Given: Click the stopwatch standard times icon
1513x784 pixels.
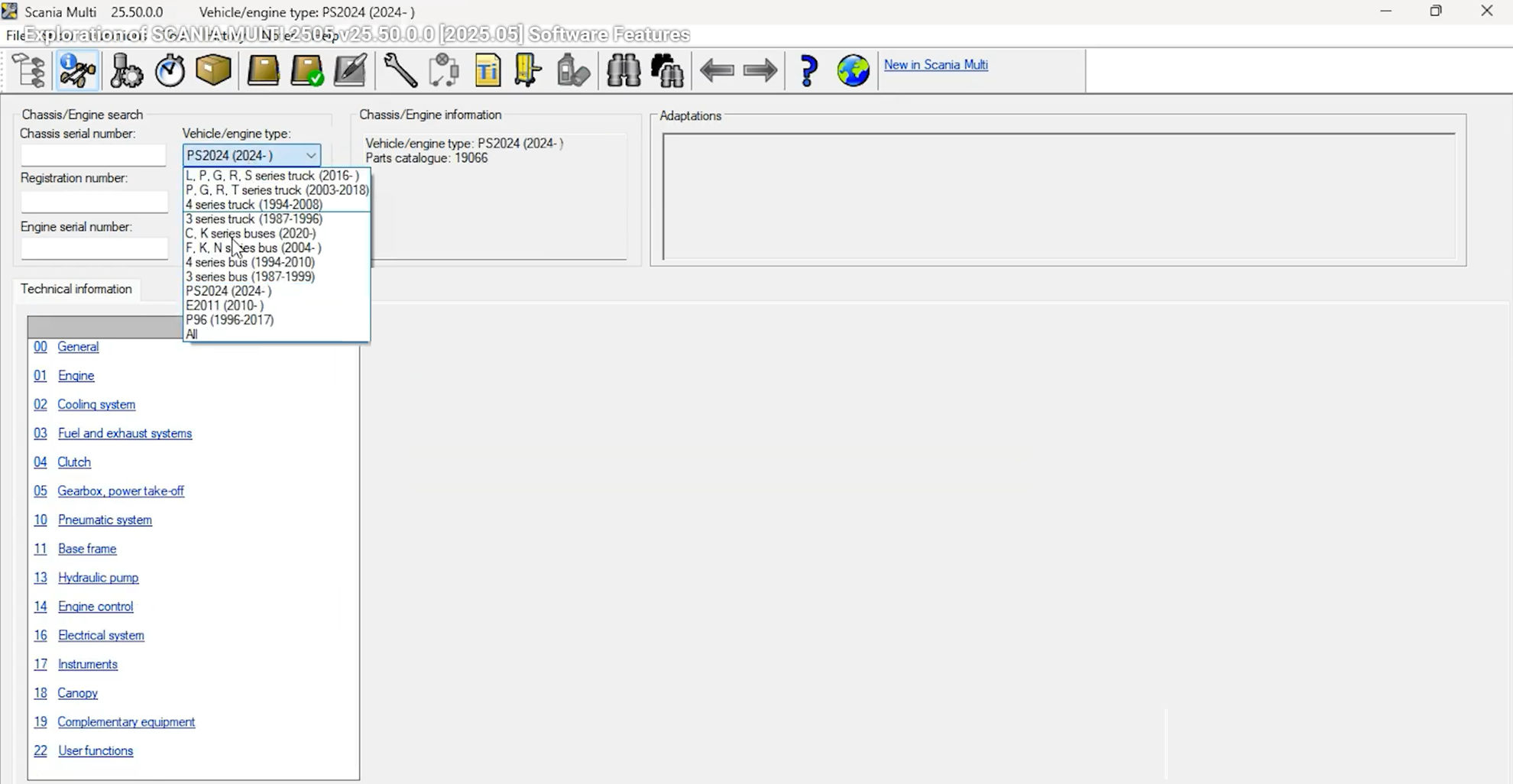Looking at the screenshot, I should pos(170,71).
